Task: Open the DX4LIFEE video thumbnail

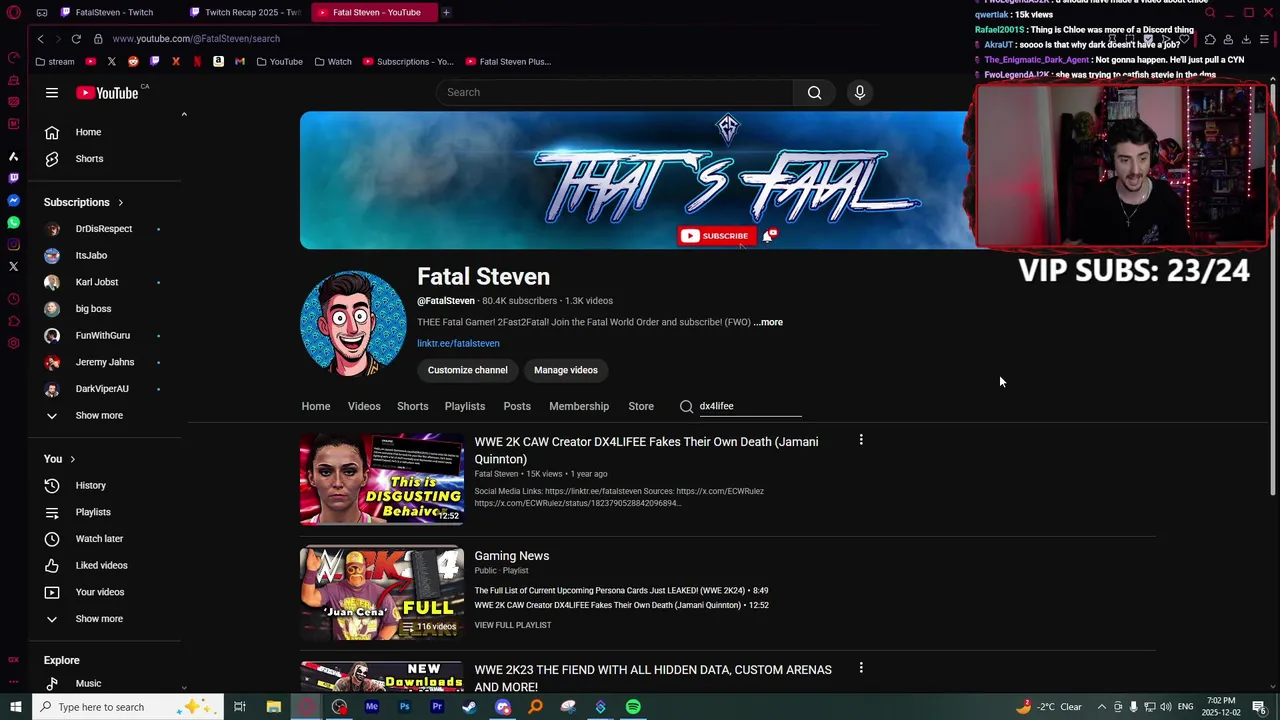Action: coord(382,479)
